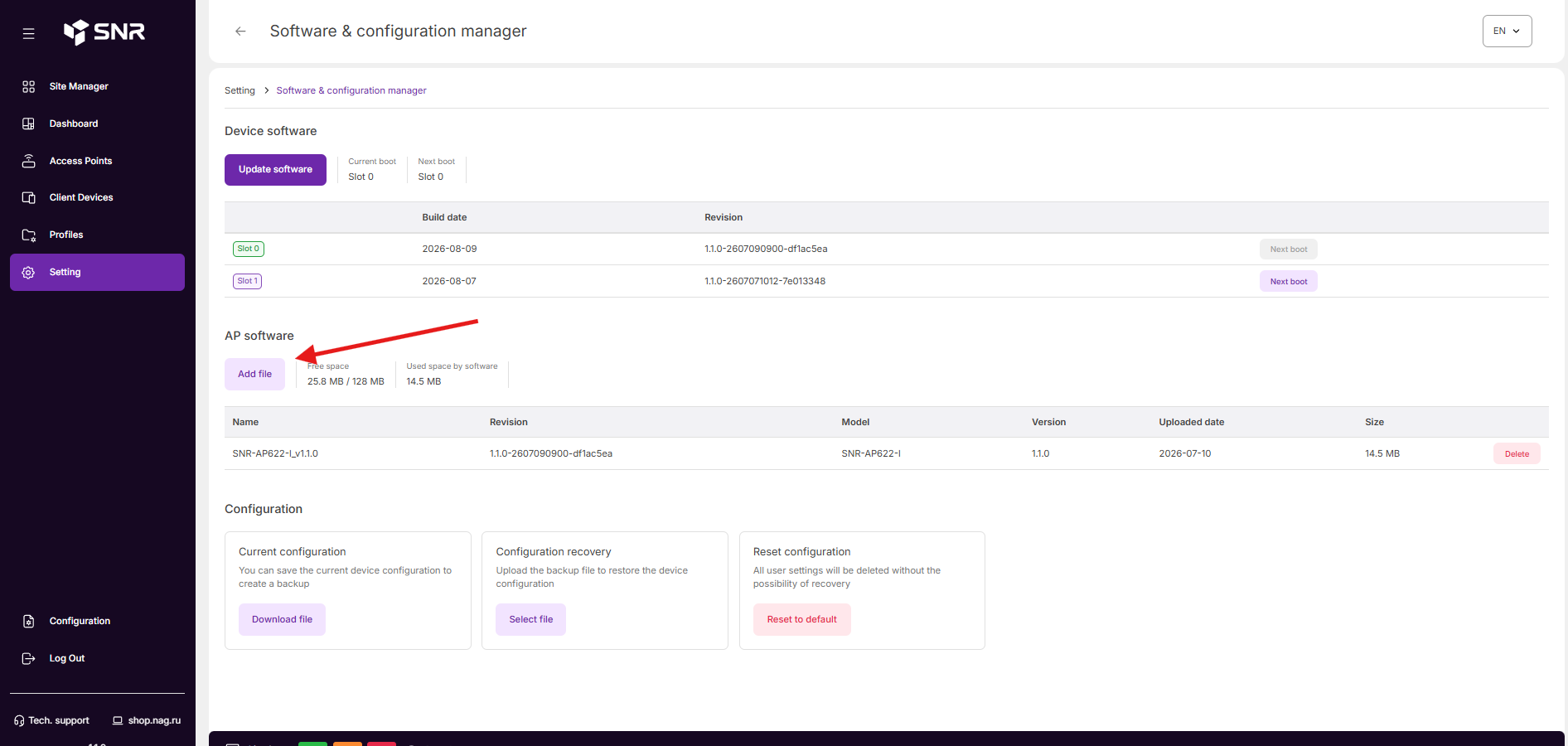Screen dimensions: 1568x746
Task: Open the Tech. support link
Action: point(51,720)
